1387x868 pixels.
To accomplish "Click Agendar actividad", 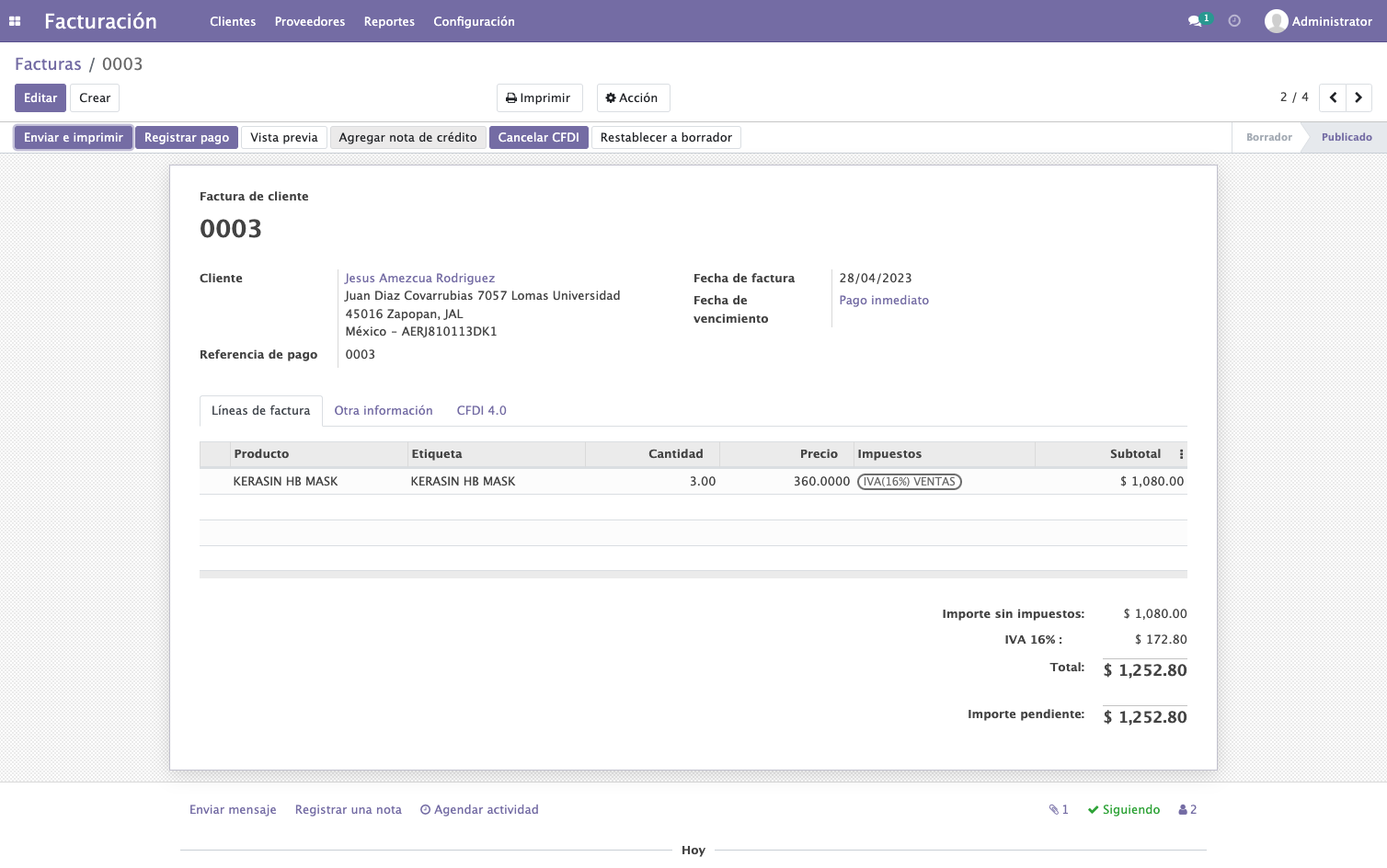I will click(479, 810).
